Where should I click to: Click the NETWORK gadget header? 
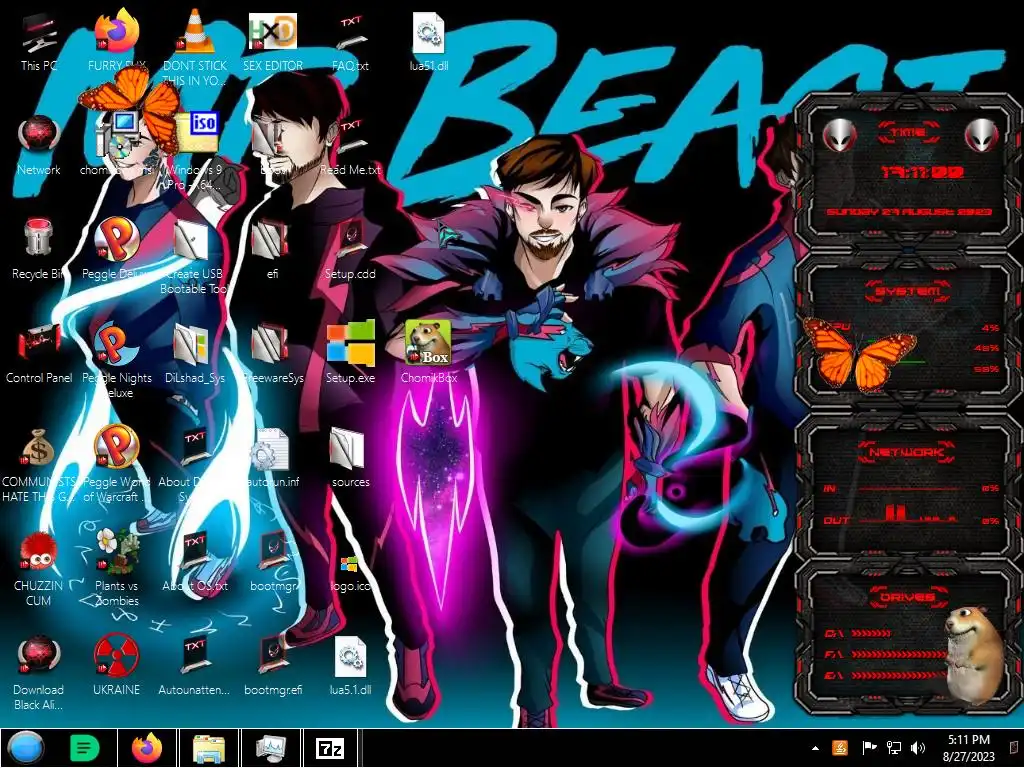908,452
